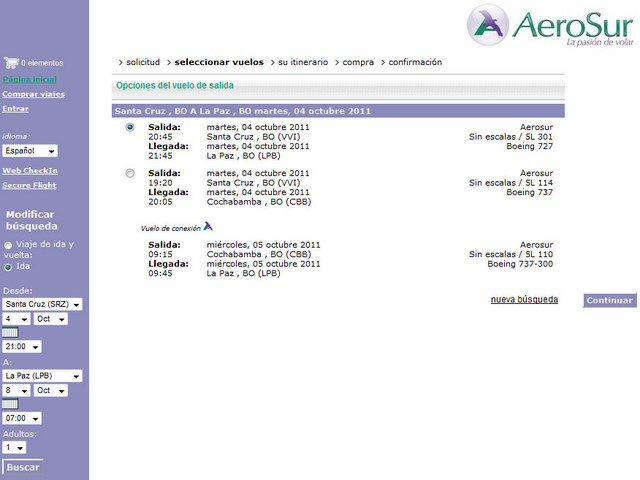The image size is (640, 480).
Task: Open departure month dropdown under Desde
Action: pos(51,319)
